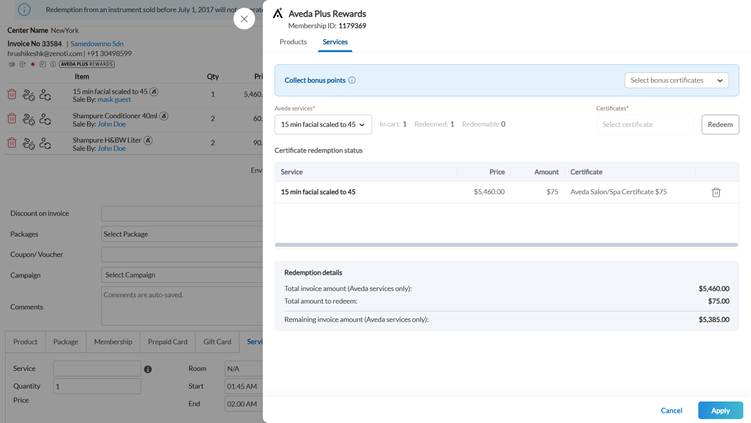Click the $5,385.00 remaining invoice amount
The height and width of the screenshot is (423, 751).
714,320
